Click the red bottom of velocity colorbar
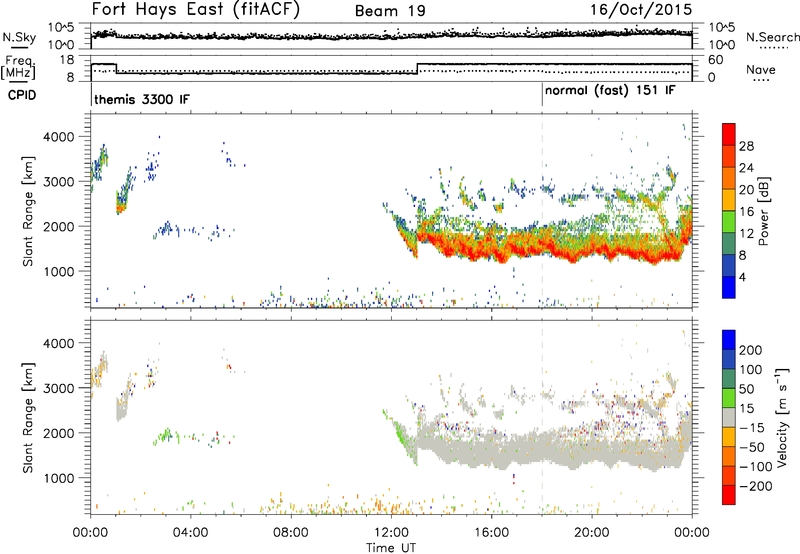The image size is (800, 554). (729, 495)
